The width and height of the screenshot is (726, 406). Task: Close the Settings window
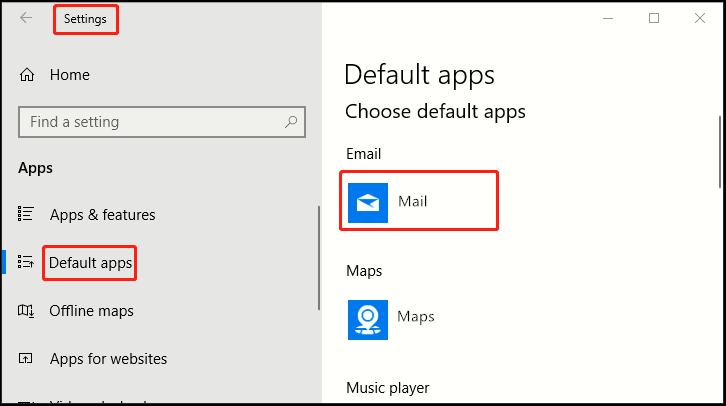tap(700, 19)
